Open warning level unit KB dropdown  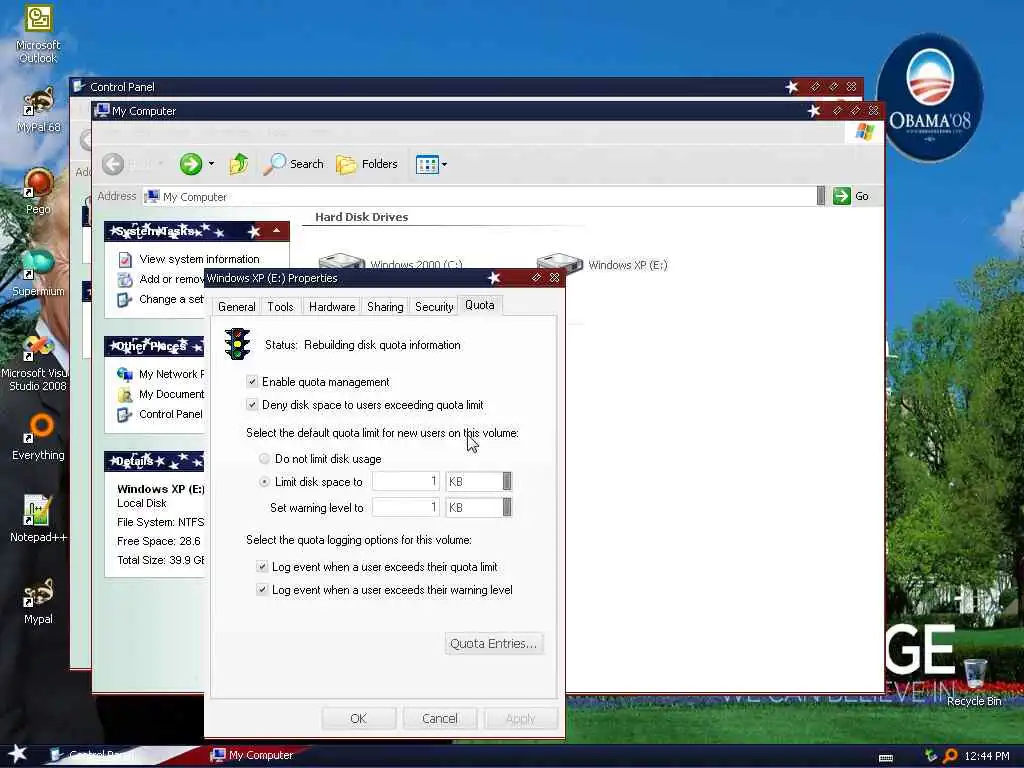tap(507, 507)
